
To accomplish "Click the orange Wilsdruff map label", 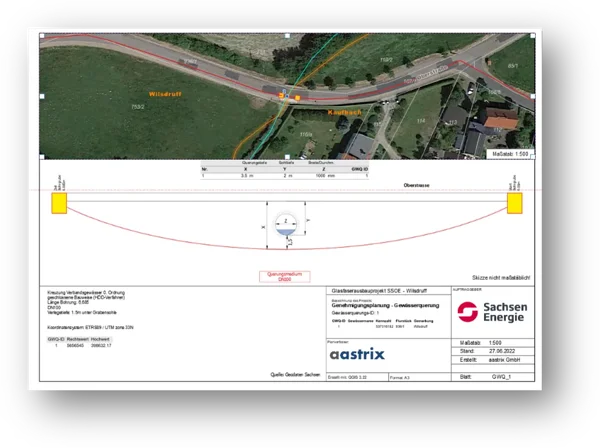I will click(x=163, y=93).
